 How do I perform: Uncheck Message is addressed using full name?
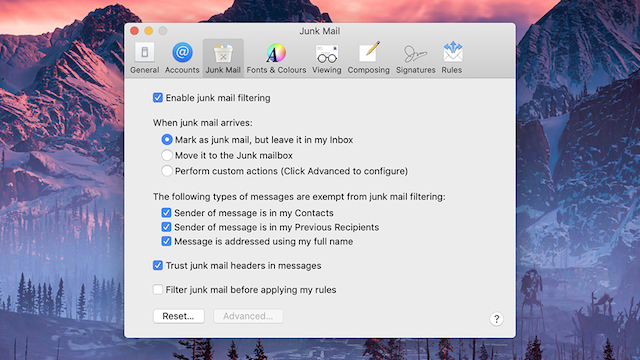tap(166, 241)
